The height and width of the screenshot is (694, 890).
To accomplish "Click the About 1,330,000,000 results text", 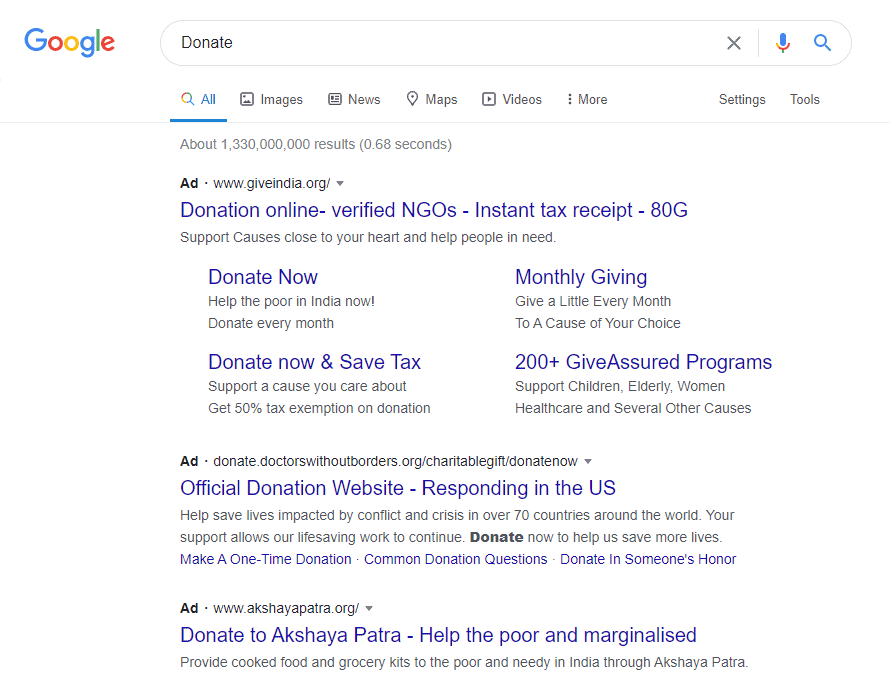I will coord(316,144).
